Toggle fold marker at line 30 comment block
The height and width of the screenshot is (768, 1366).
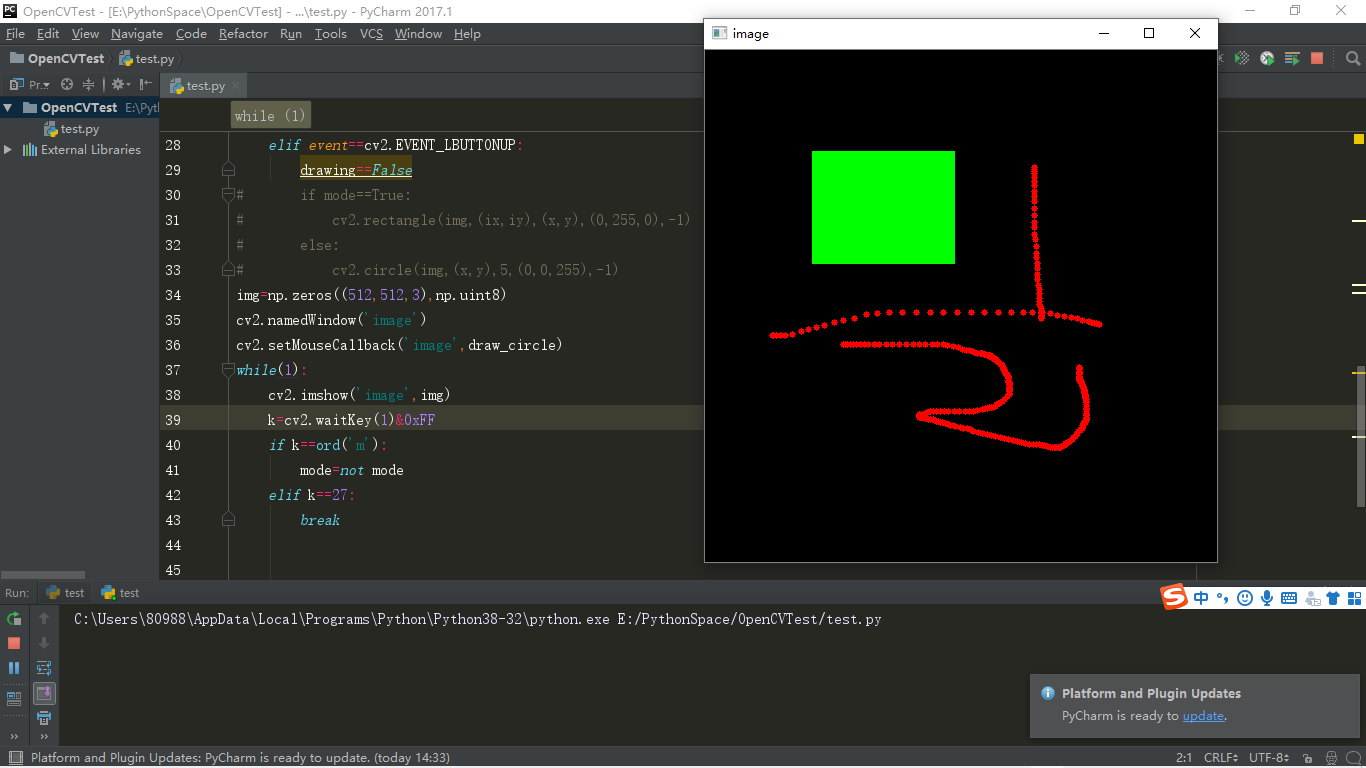point(228,195)
